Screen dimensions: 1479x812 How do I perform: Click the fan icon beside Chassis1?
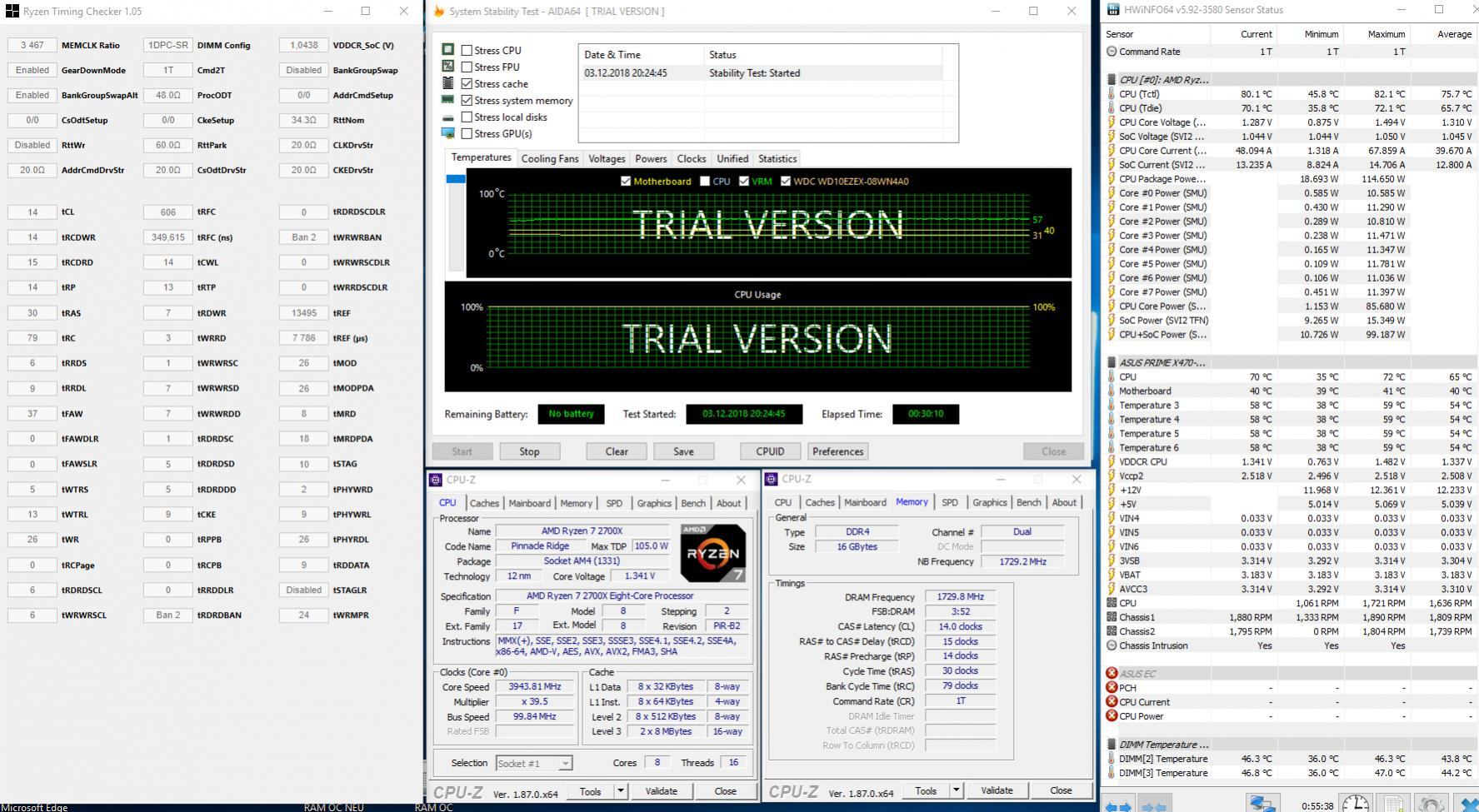pos(1111,617)
